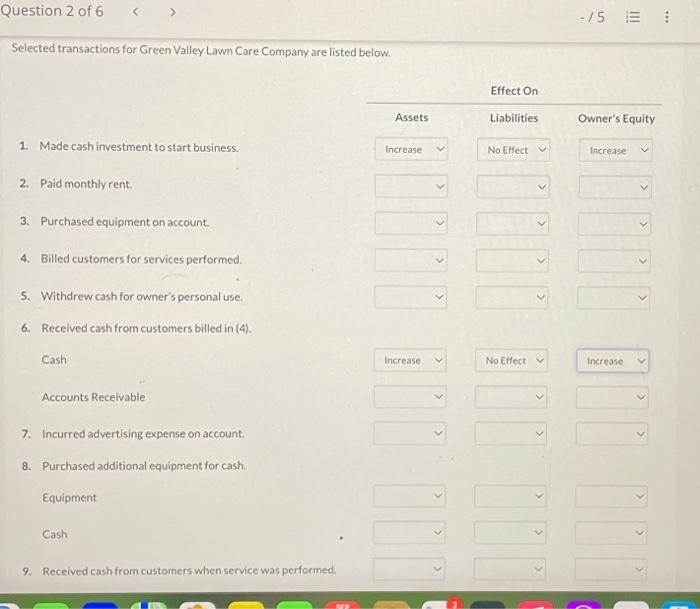
Task: Open Assets dropdown for Equipment row
Action: pos(409,496)
